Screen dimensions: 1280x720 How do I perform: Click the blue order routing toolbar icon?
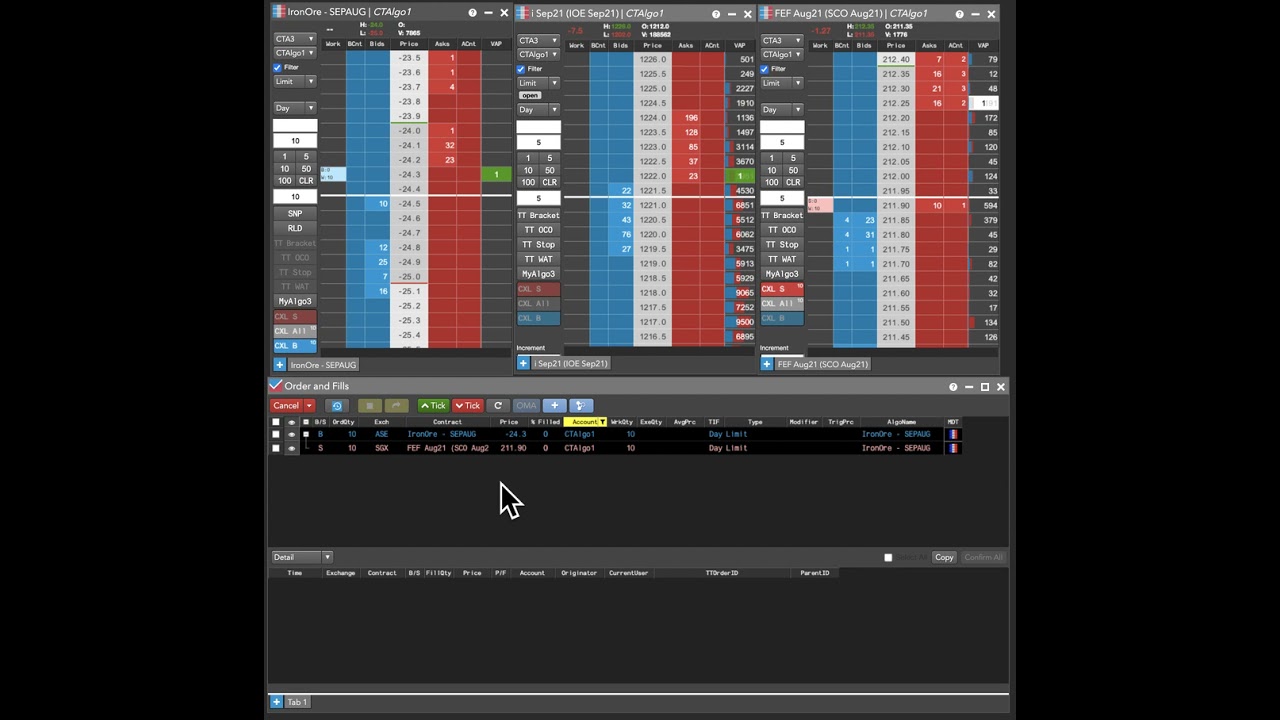coord(580,406)
